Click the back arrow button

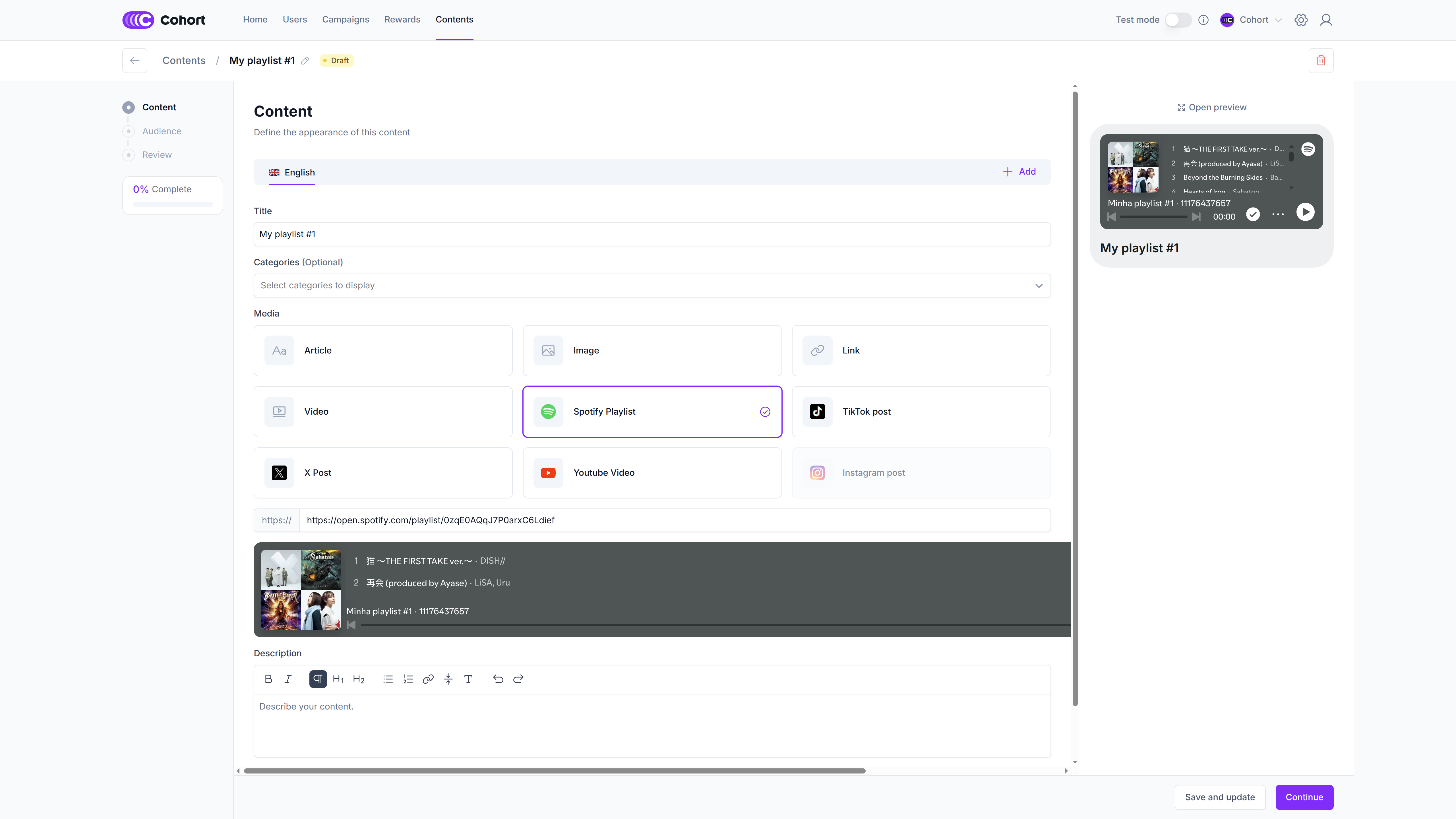click(135, 61)
